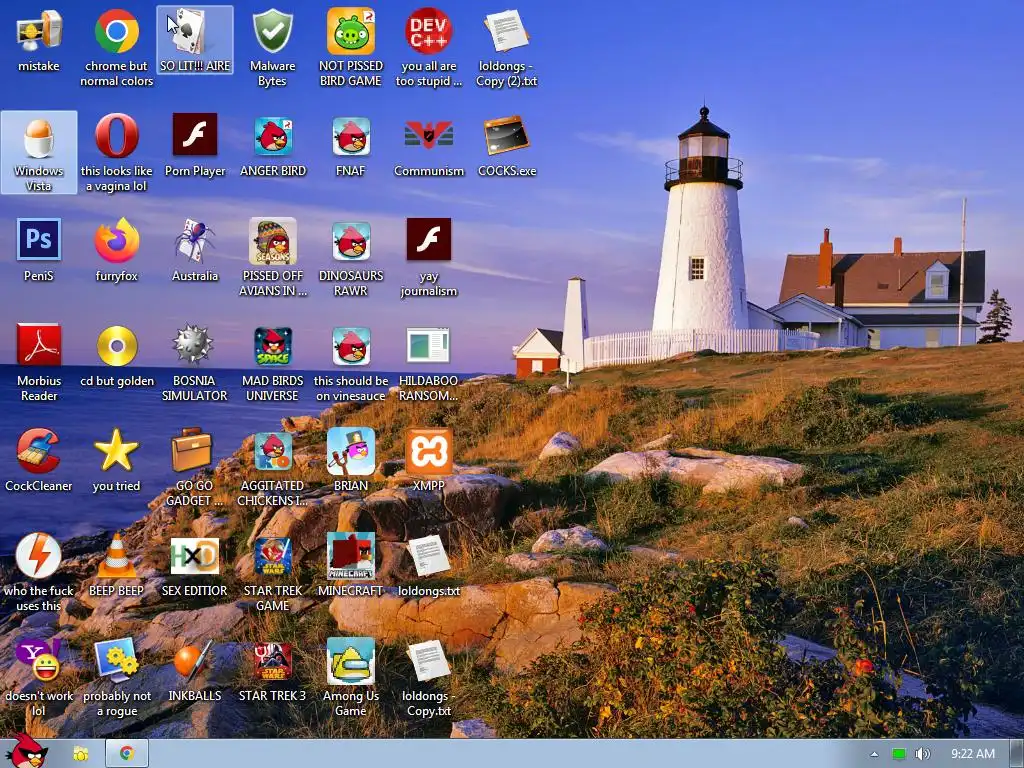Open the green tray status icon

pos(899,754)
